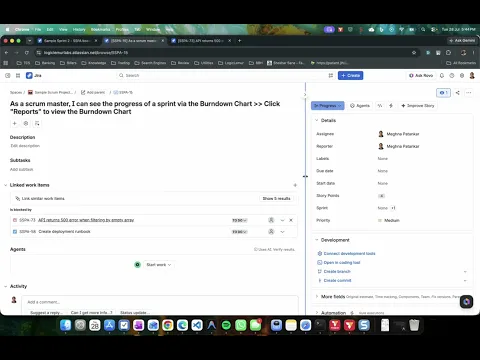Collapse the Development section
This screenshot has width=480, height=360.
317,240
